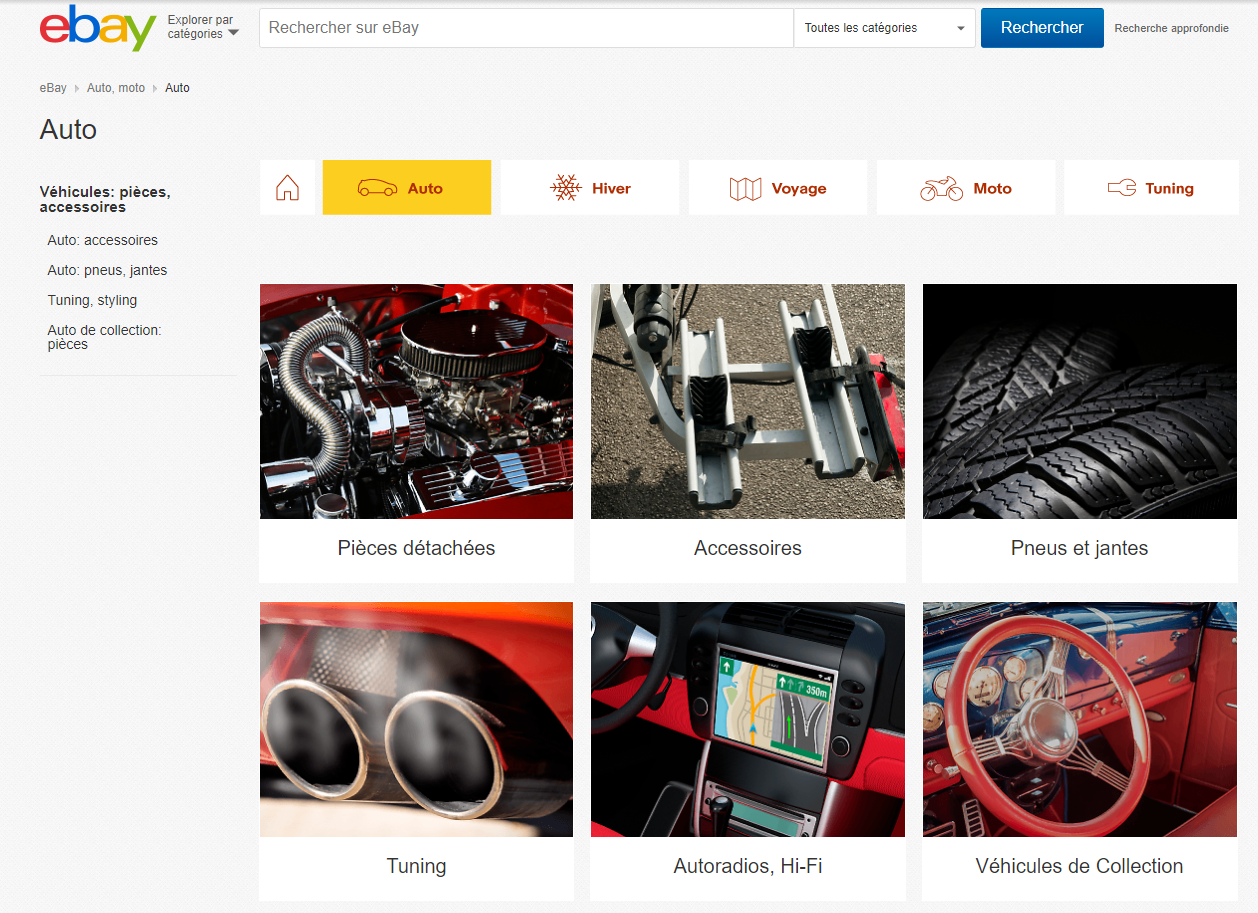Click the snowflake icon for Hiver

coord(566,188)
